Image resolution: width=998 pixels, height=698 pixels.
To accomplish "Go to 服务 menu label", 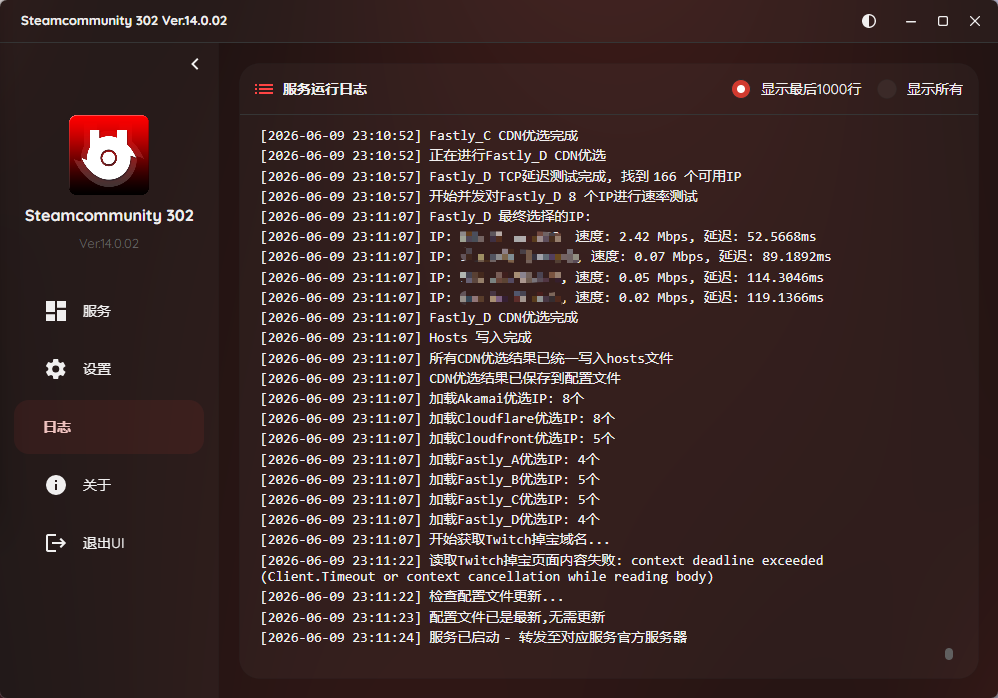I will [x=97, y=311].
